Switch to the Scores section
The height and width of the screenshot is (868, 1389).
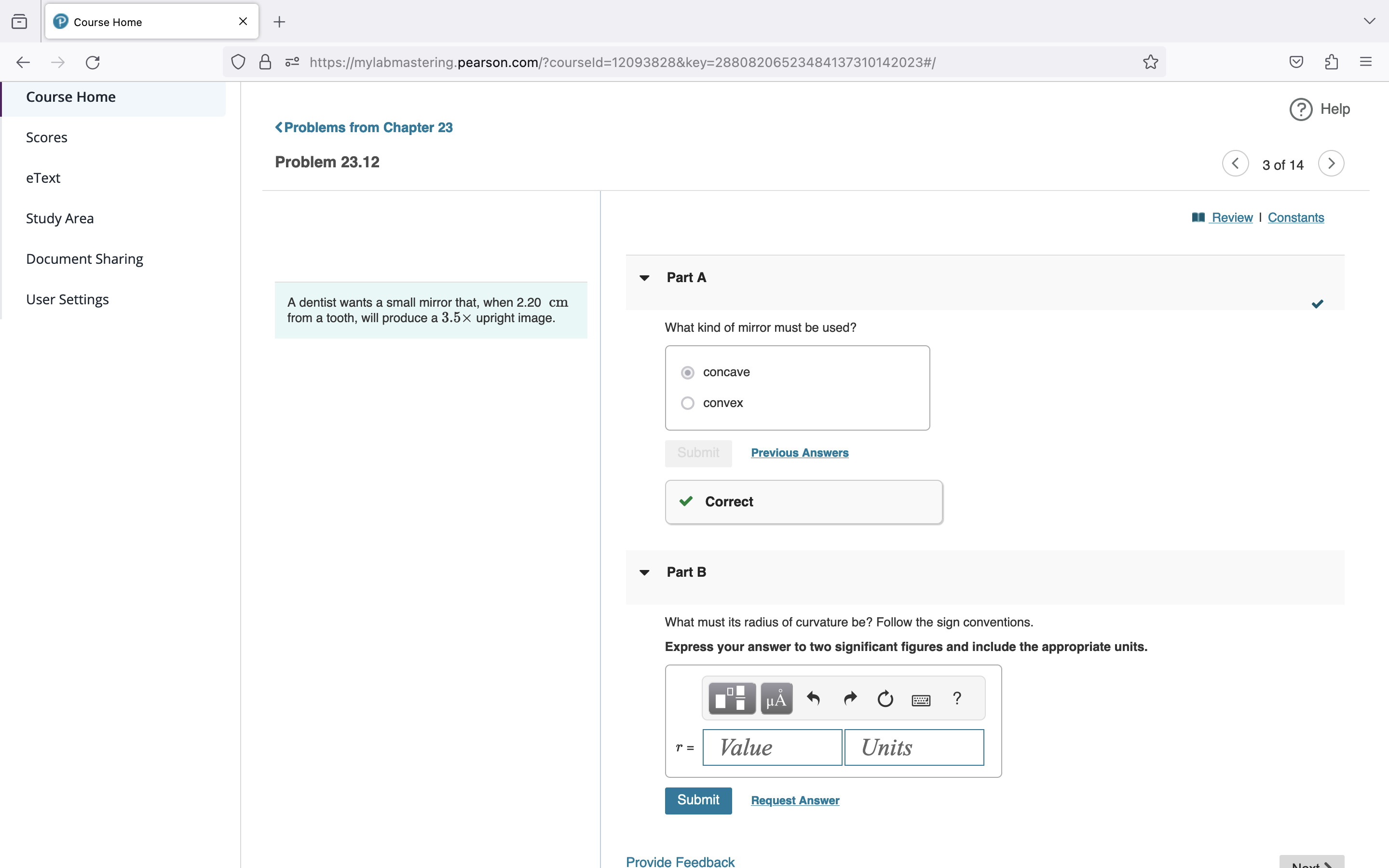click(x=46, y=137)
